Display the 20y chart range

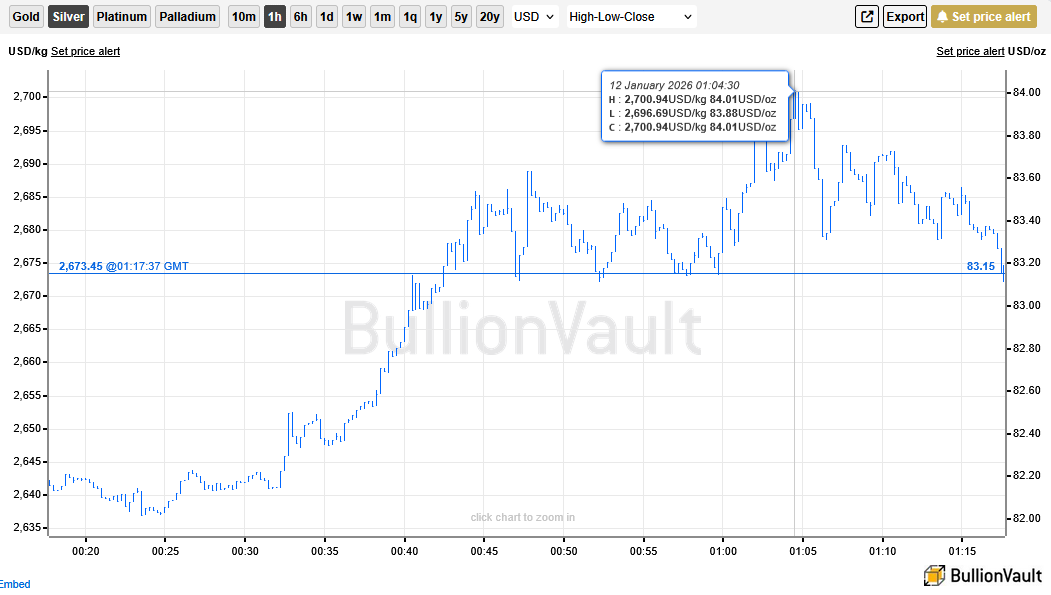(490, 17)
